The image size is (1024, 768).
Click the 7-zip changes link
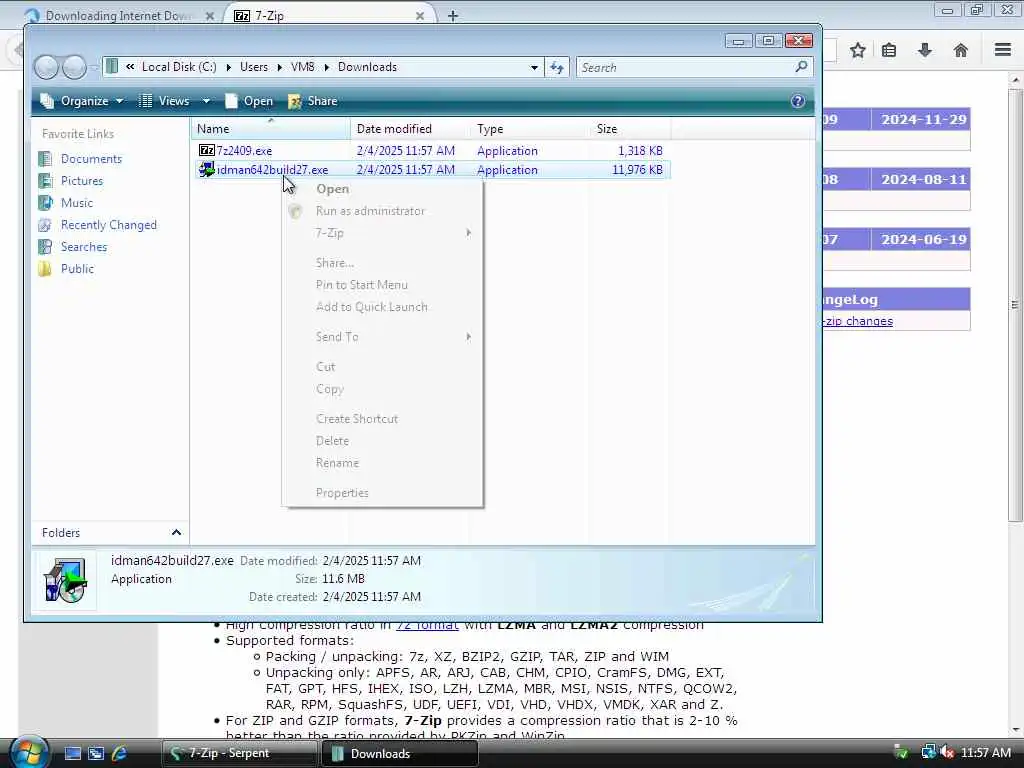point(858,321)
